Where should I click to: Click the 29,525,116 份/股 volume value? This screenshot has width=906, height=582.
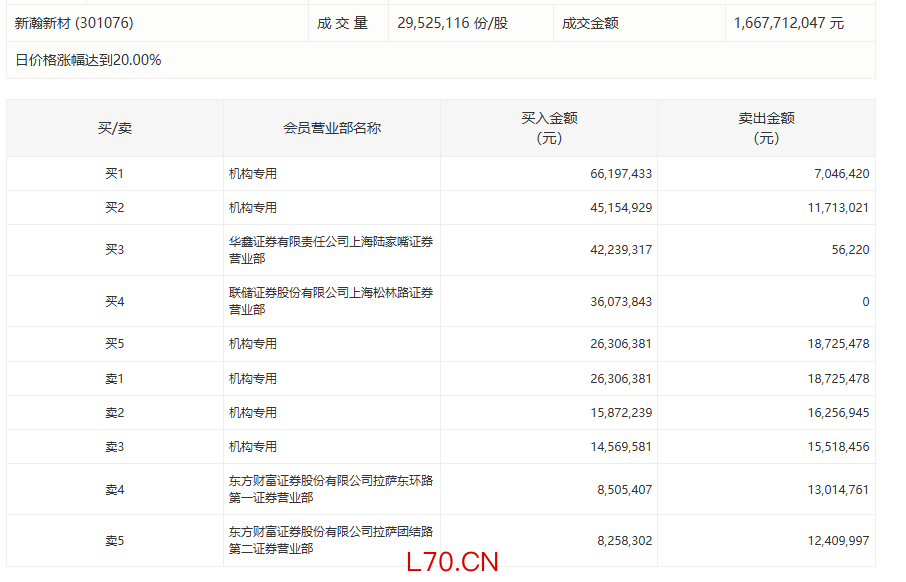[452, 23]
